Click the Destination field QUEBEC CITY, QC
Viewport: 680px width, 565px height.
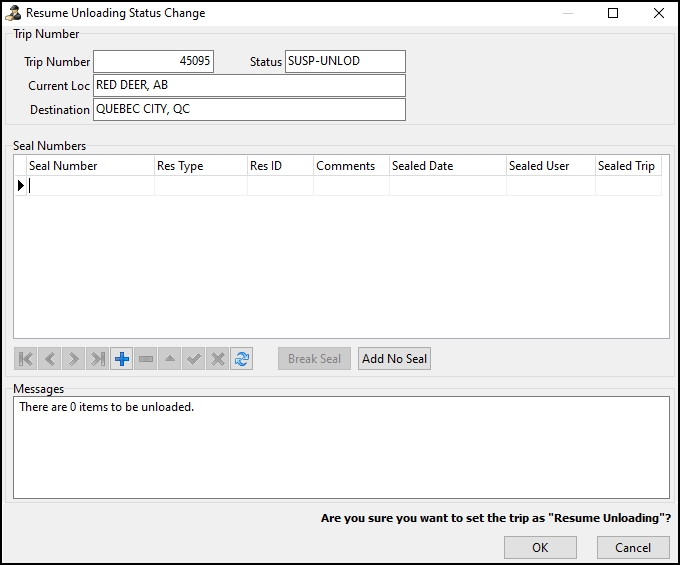(249, 109)
